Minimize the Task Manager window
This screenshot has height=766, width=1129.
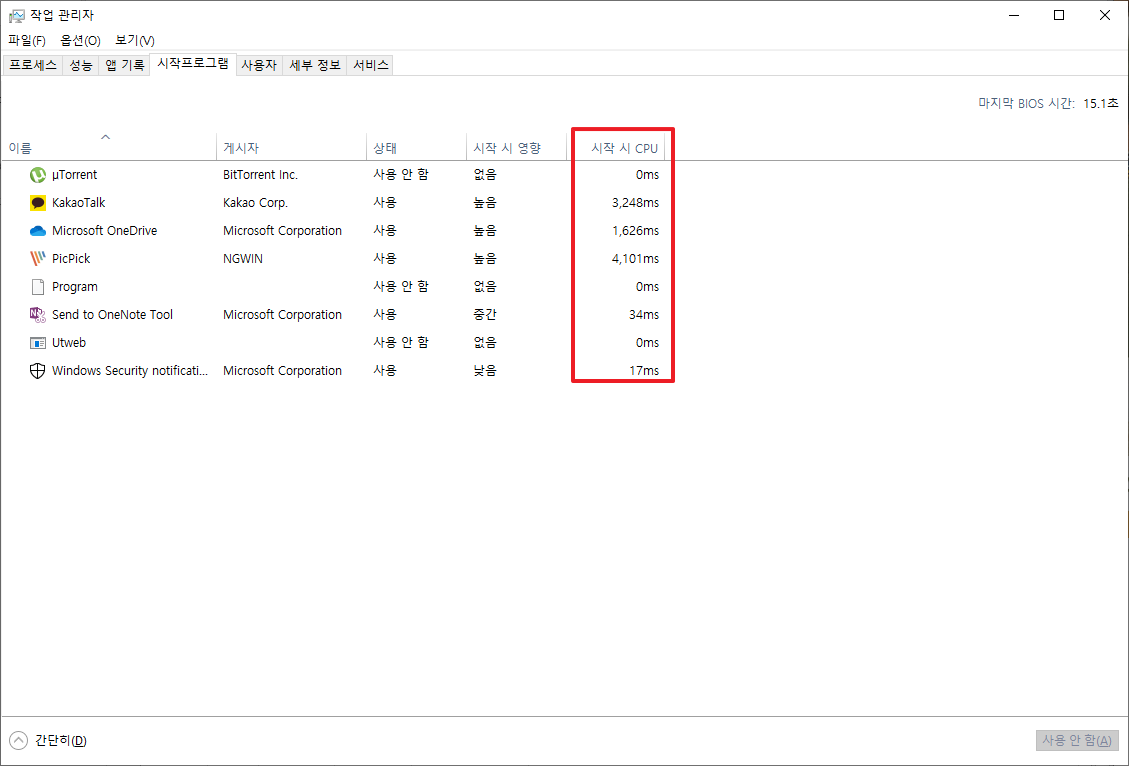[x=1014, y=15]
